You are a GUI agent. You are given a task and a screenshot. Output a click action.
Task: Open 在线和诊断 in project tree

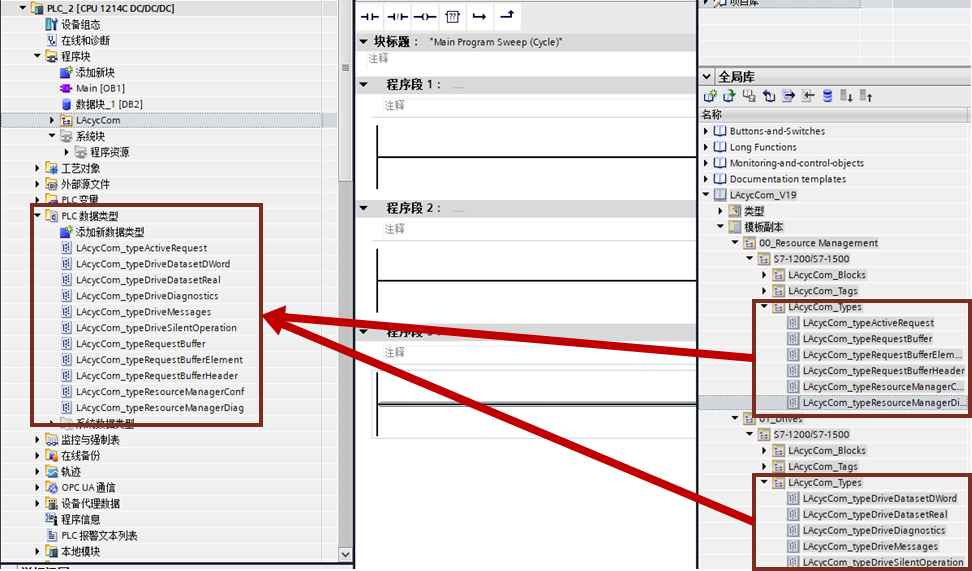(x=85, y=40)
